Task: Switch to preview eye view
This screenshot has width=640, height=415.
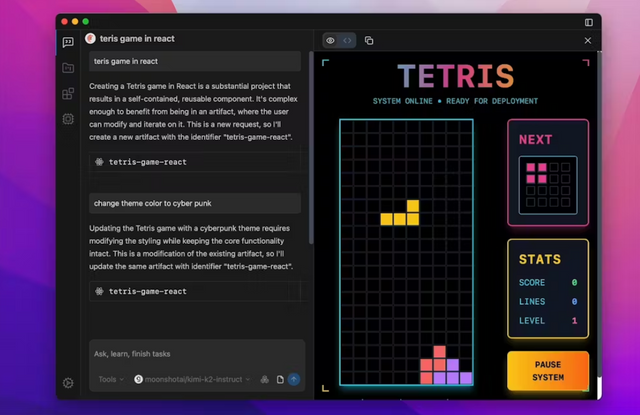Action: coord(331,40)
